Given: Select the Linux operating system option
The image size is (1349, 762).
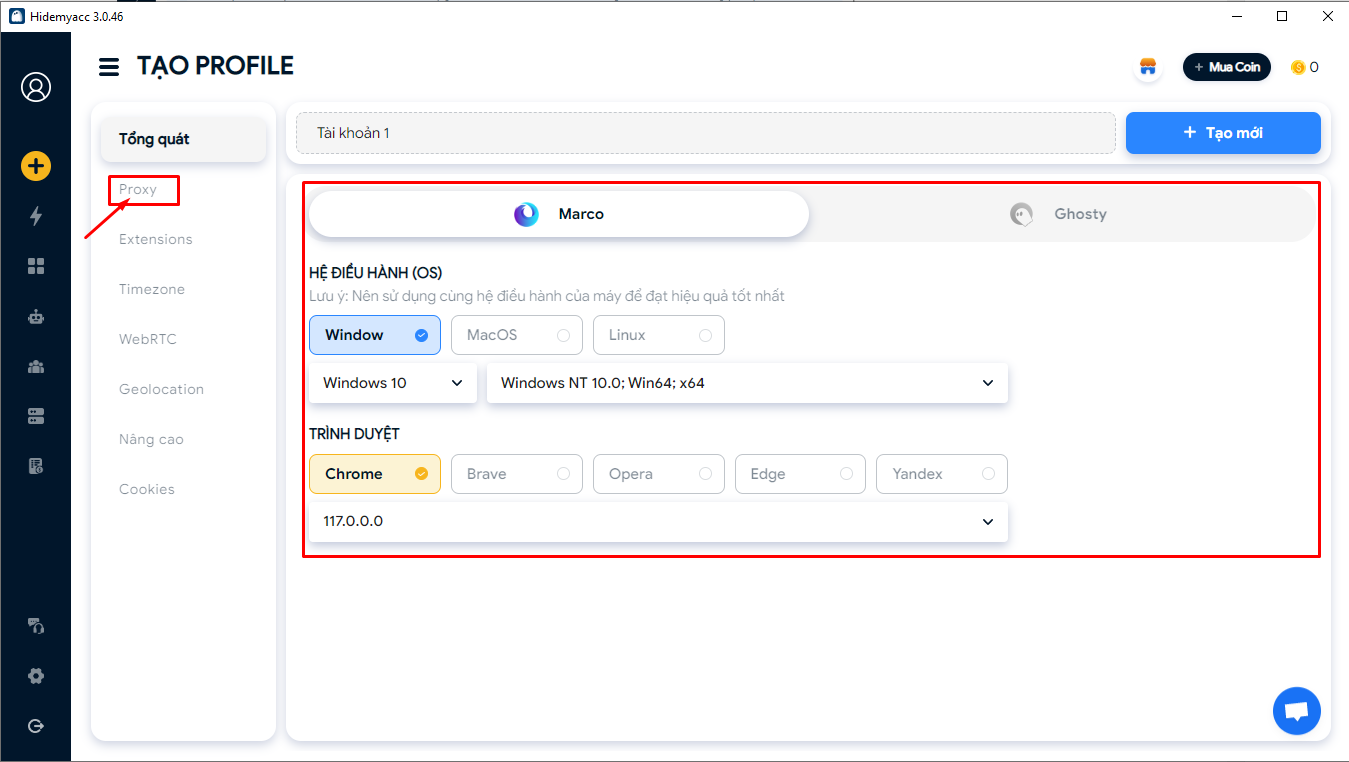Looking at the screenshot, I should 659,335.
